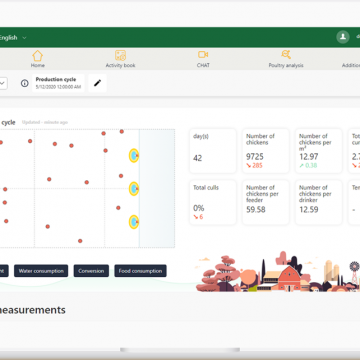Open the dropdown beside the info icon
The image size is (360, 360).
pos(3,83)
